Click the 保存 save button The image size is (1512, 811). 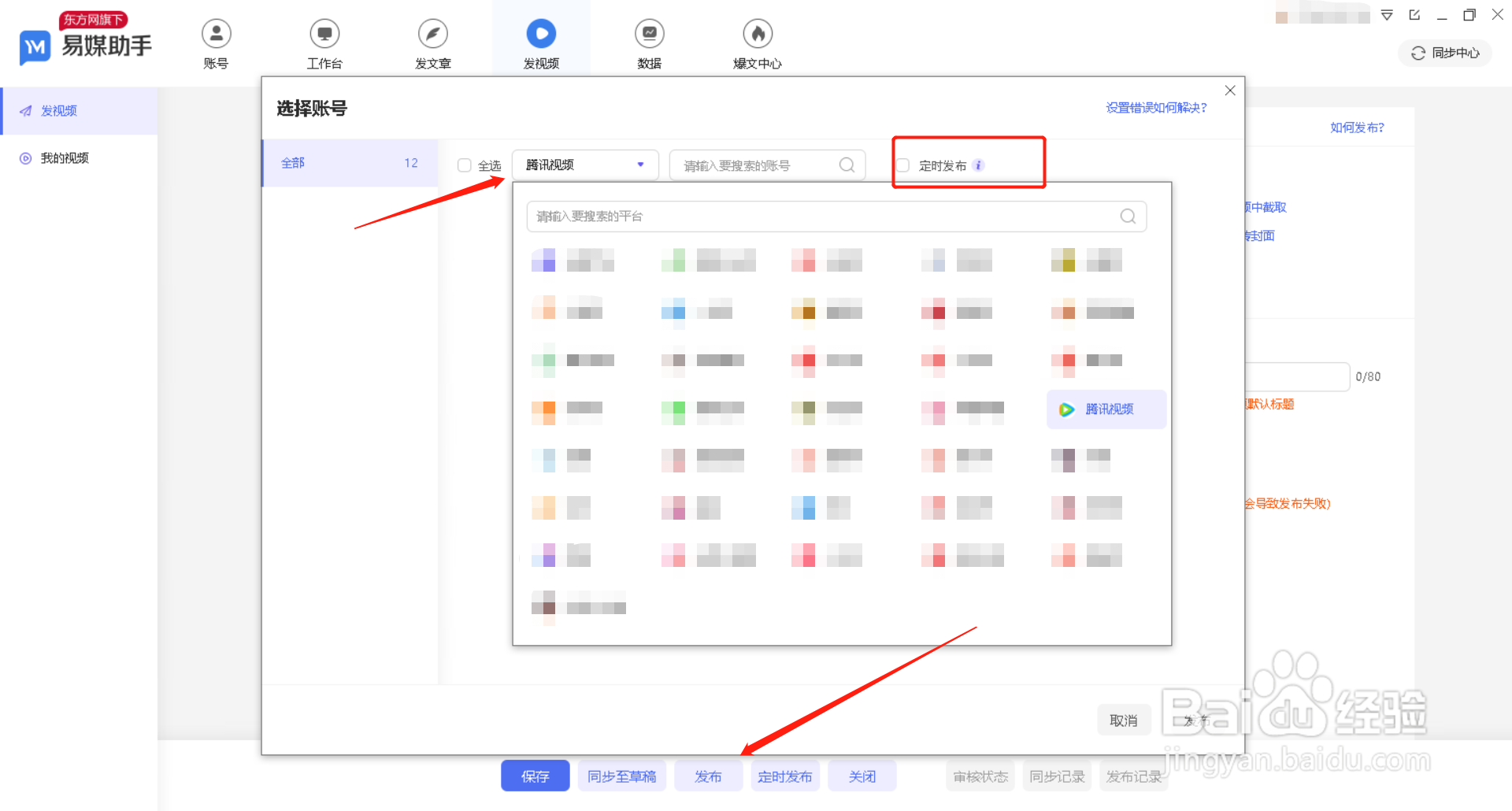pyautogui.click(x=535, y=776)
